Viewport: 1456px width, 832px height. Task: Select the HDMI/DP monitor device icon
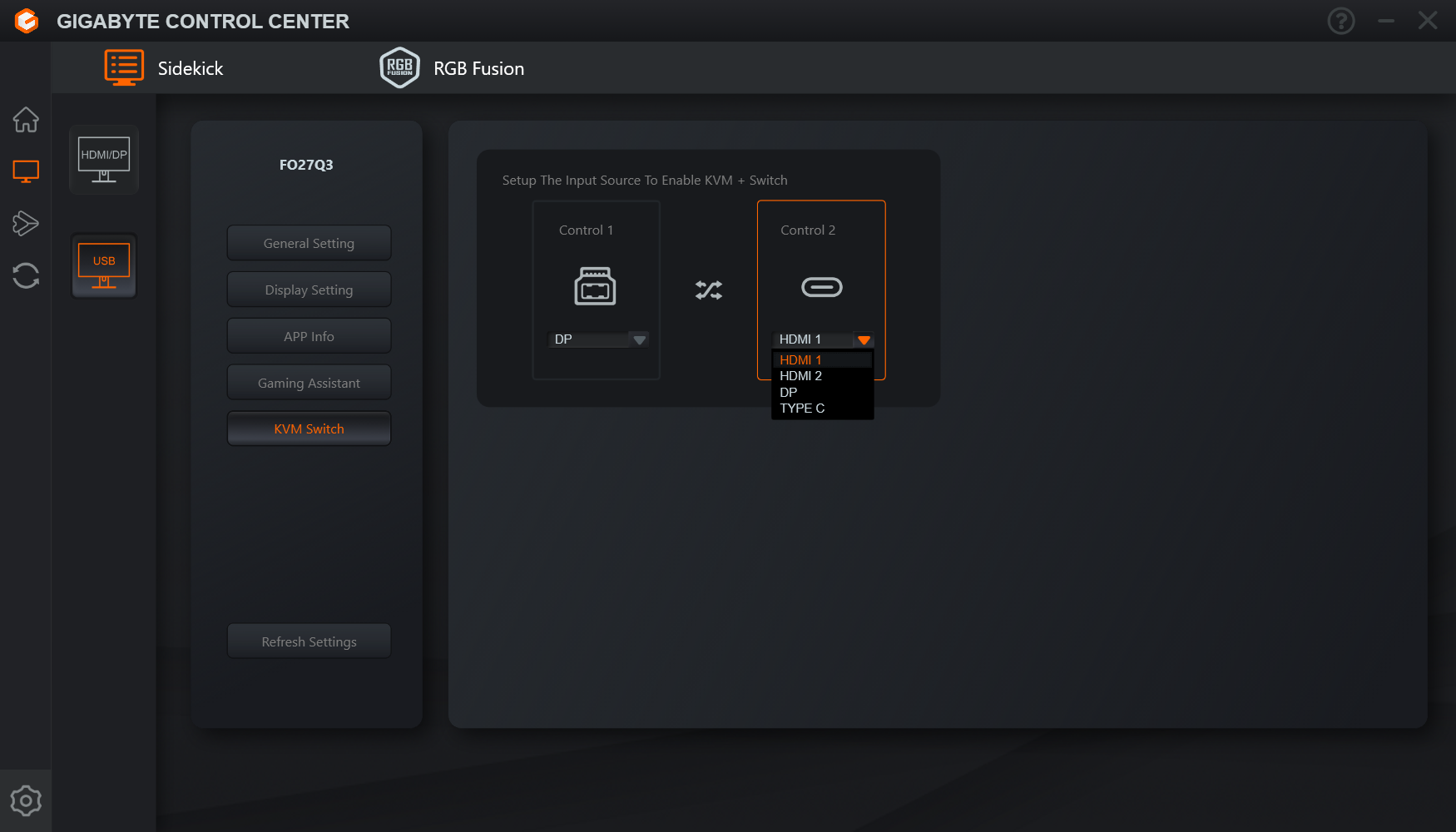point(104,160)
